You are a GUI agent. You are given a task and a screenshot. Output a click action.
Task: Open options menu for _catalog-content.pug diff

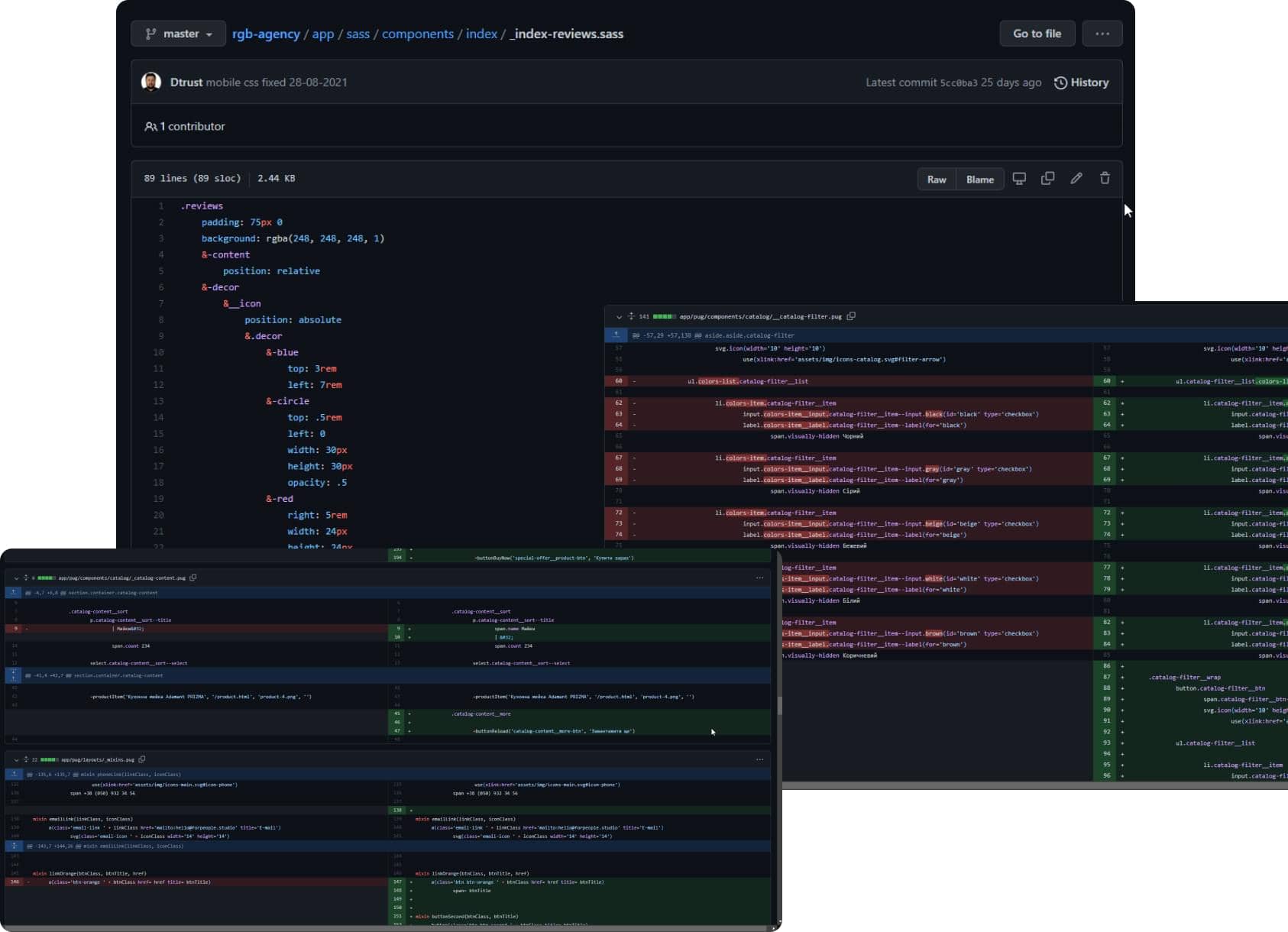[x=759, y=578]
